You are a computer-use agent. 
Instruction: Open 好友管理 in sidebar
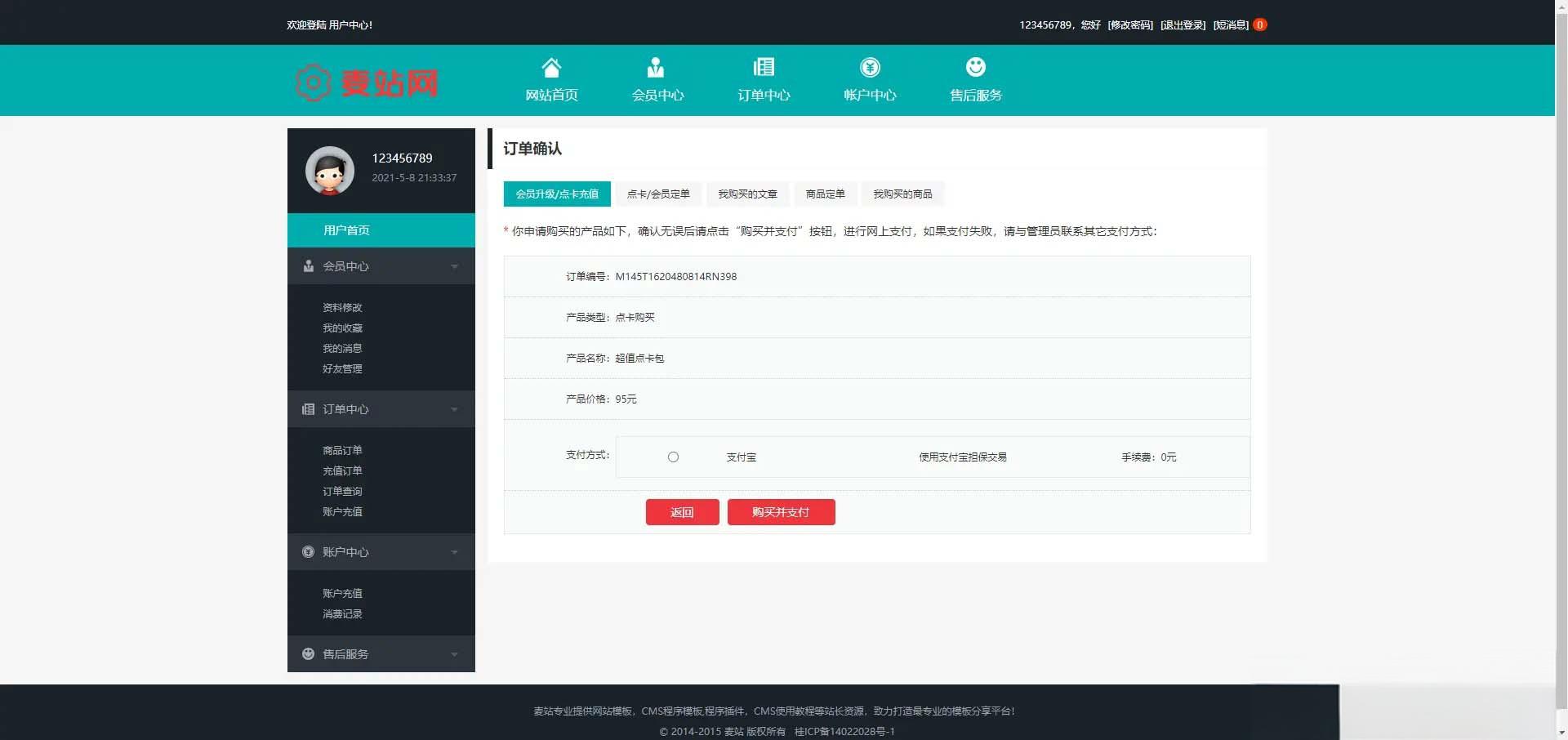point(342,369)
